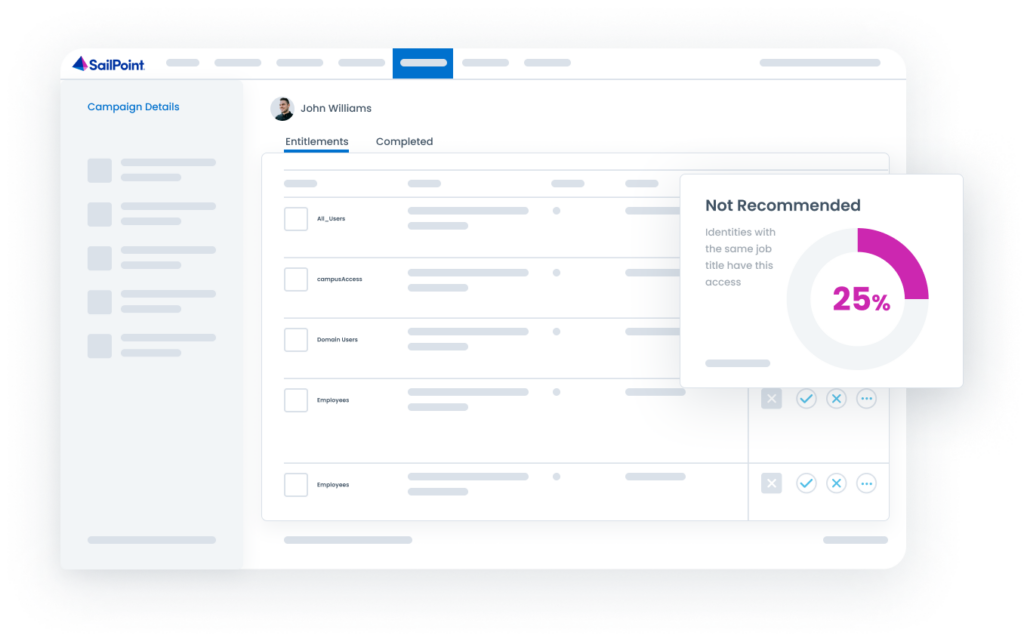Viewport: 1024px width, 642px height.
Task: Check the first Employees row checkbox
Action: coord(296,400)
